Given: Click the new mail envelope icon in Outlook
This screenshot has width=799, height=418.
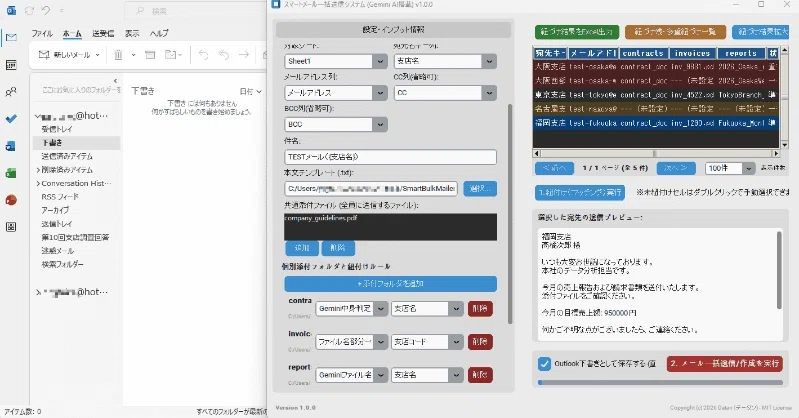Looking at the screenshot, I should coord(44,55).
